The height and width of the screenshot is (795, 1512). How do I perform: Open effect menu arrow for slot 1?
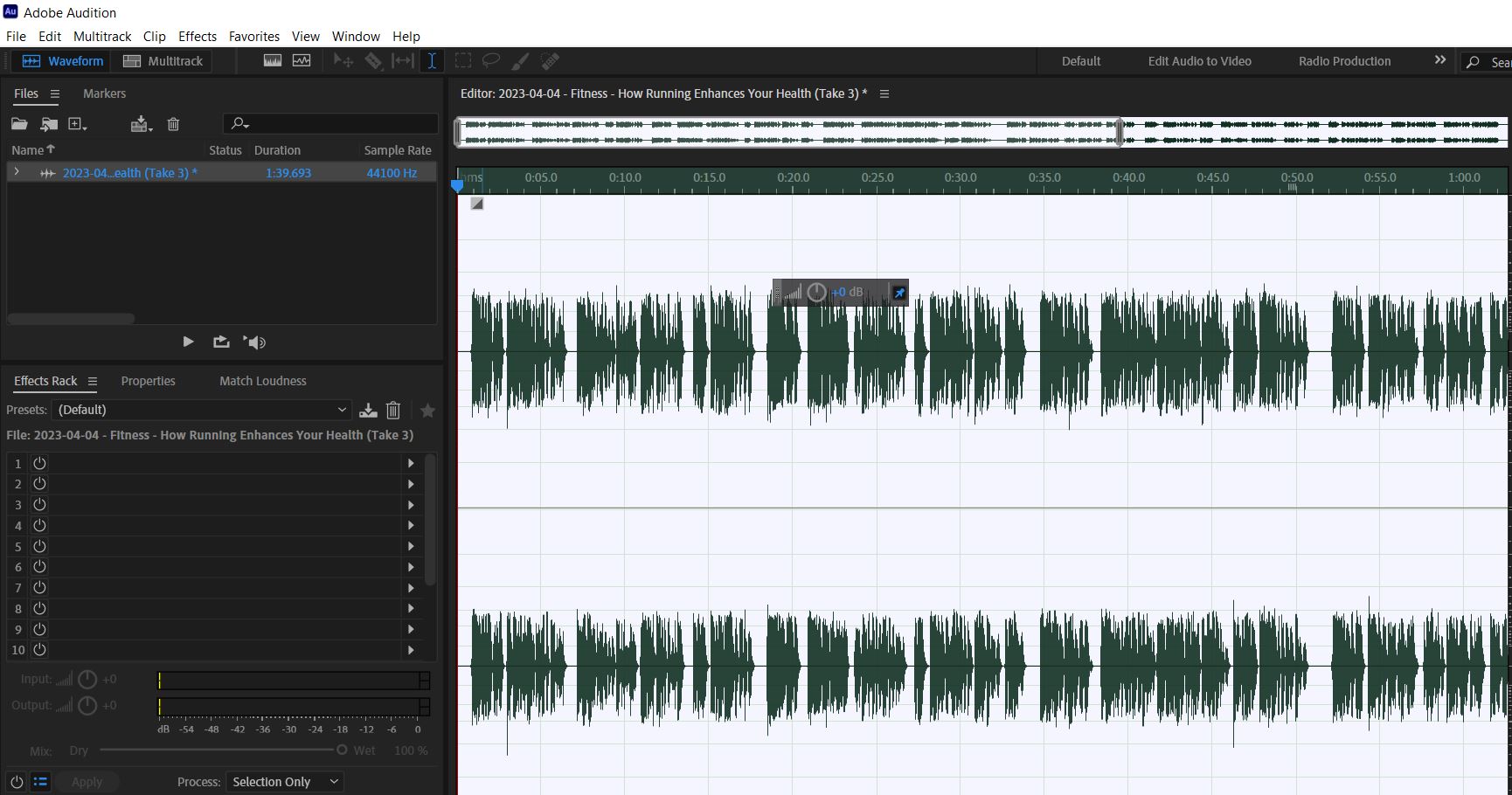(x=411, y=463)
